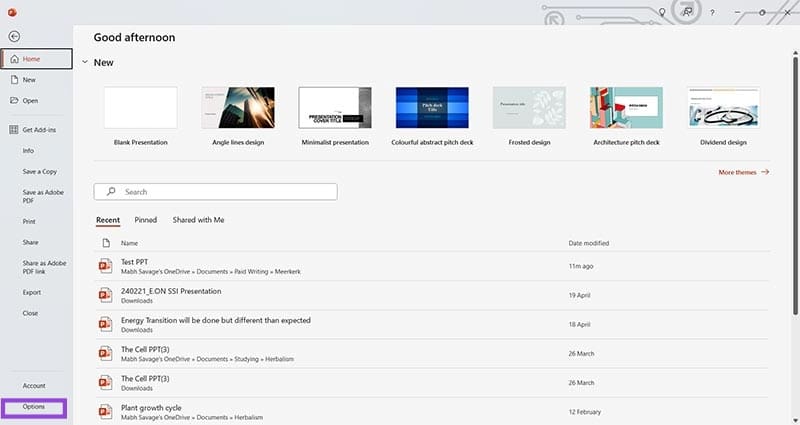Click the back arrow icon
Viewport: 800px width, 425px height.
(14, 36)
